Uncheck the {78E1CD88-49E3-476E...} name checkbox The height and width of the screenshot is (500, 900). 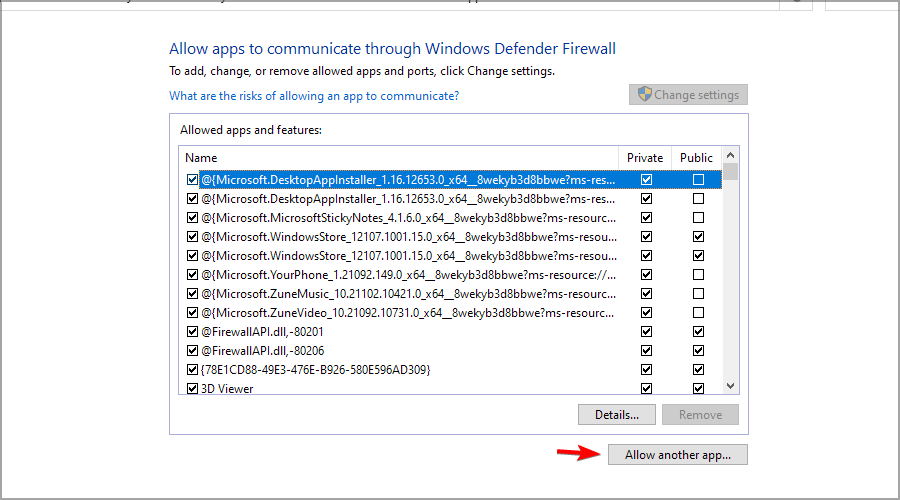(192, 369)
